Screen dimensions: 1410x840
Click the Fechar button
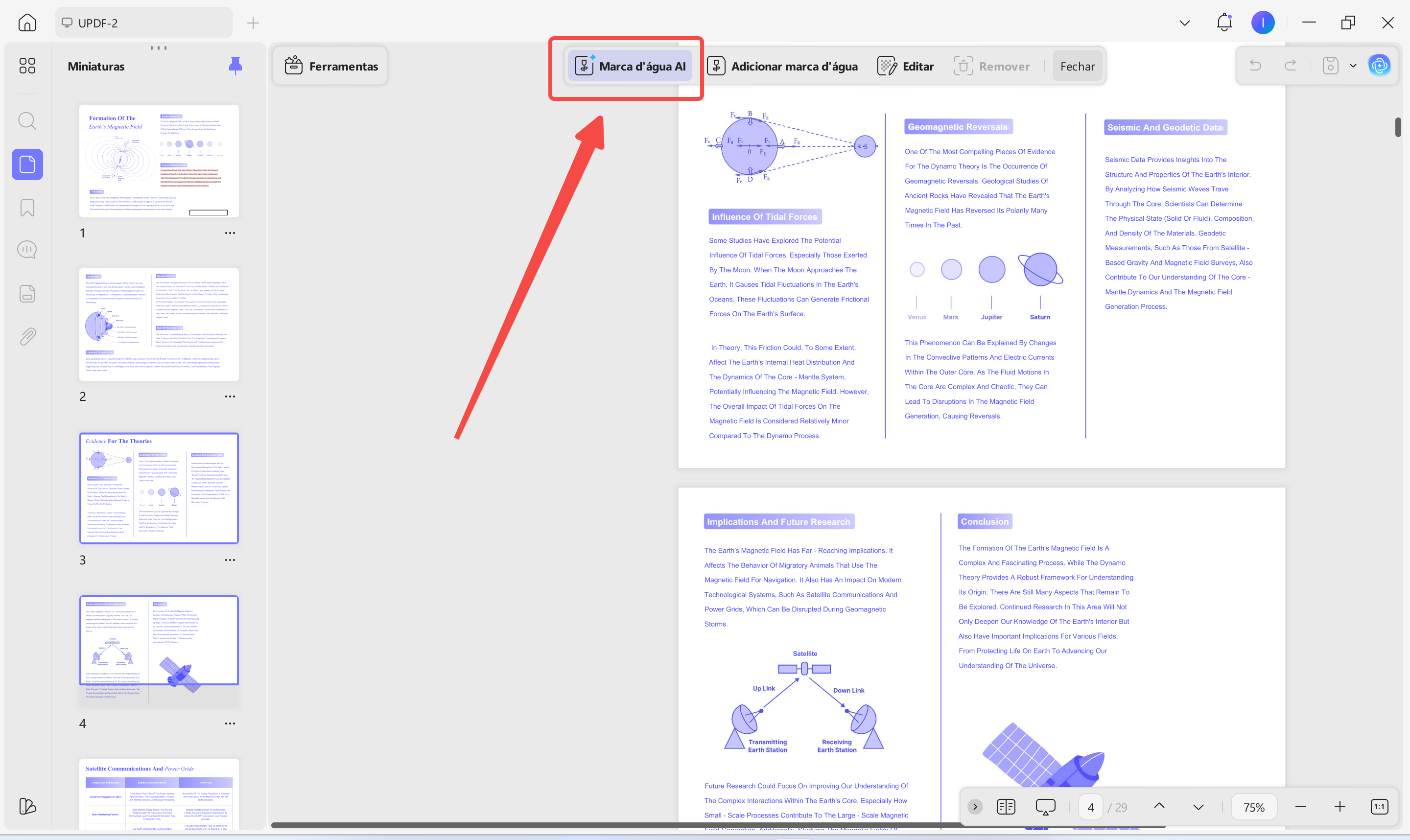click(x=1077, y=66)
